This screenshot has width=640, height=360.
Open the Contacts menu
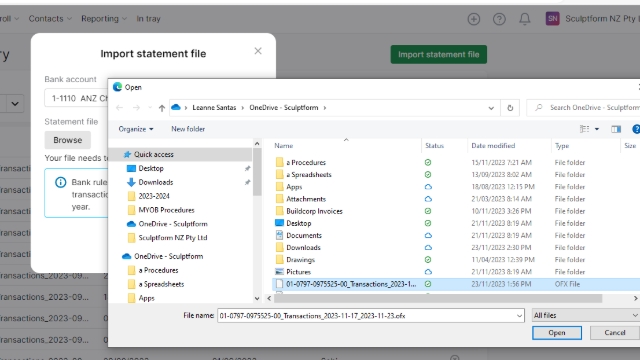coord(50,19)
